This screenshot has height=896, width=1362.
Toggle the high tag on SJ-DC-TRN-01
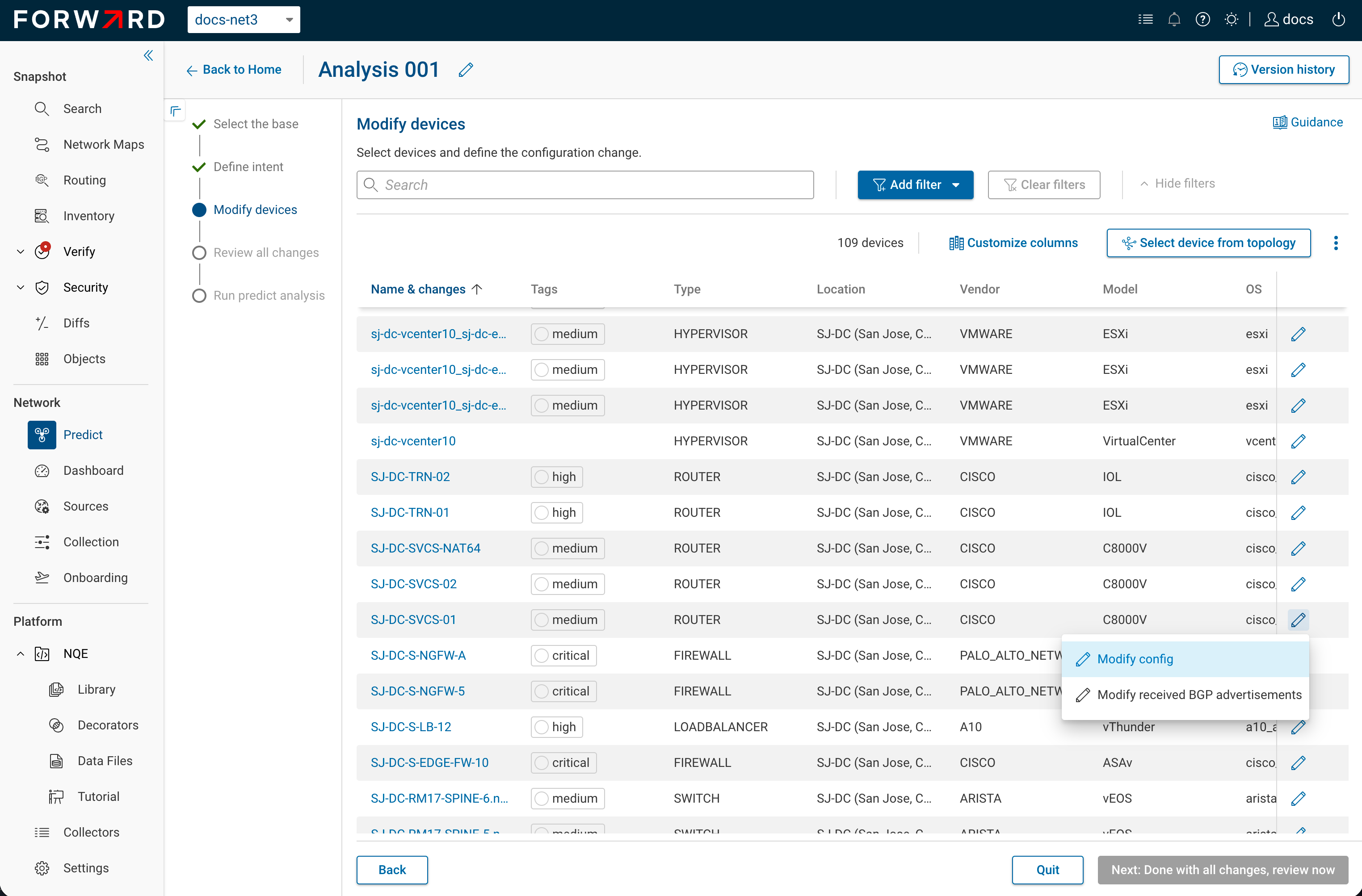coord(556,513)
